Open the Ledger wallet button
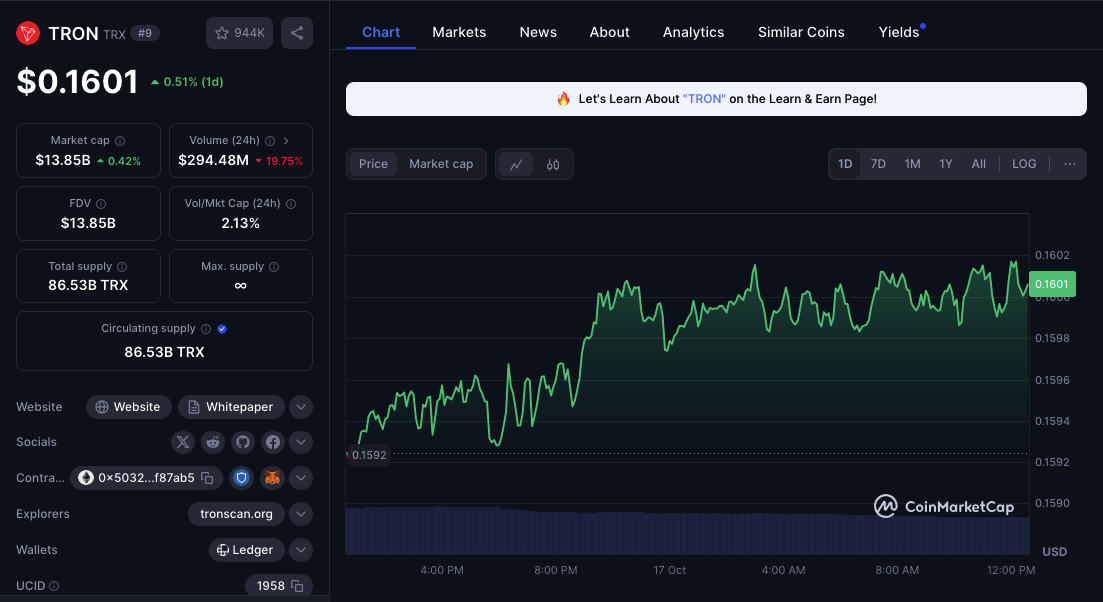The width and height of the screenshot is (1103, 602). pyautogui.click(x=246, y=550)
